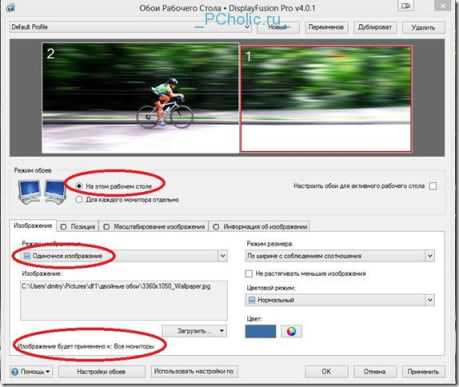Click 'Изображение будет применено к: Все мониторы' text

click(x=86, y=346)
